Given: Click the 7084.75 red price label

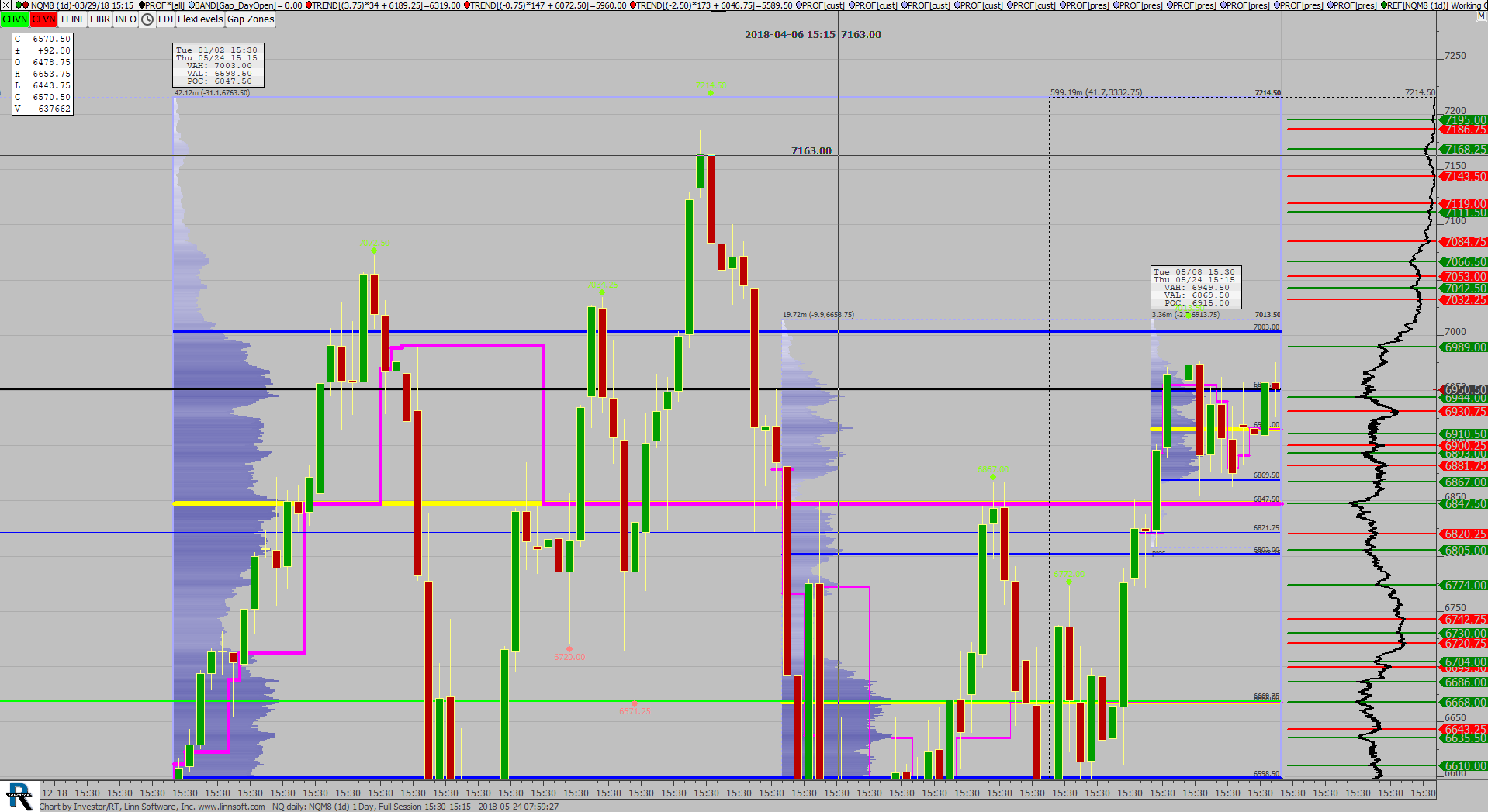Looking at the screenshot, I should pos(1464,242).
